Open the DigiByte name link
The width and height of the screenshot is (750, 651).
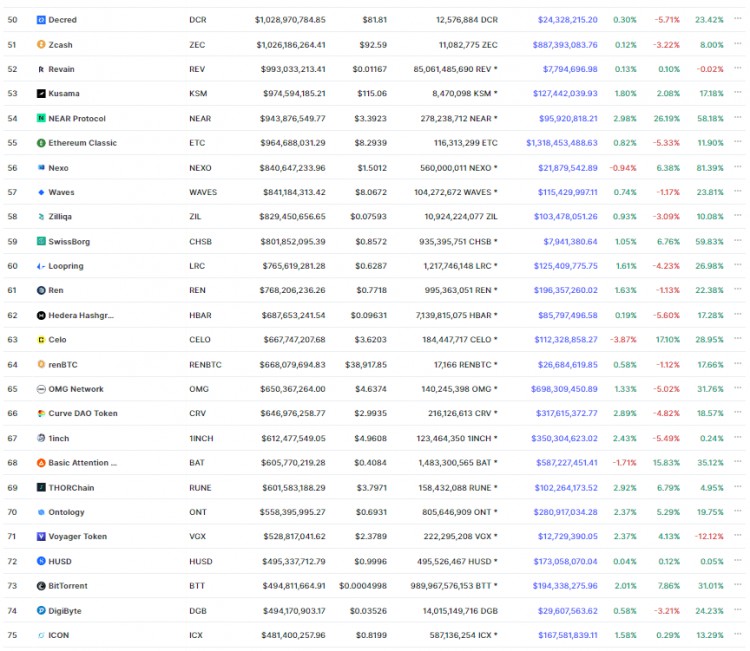[65, 611]
